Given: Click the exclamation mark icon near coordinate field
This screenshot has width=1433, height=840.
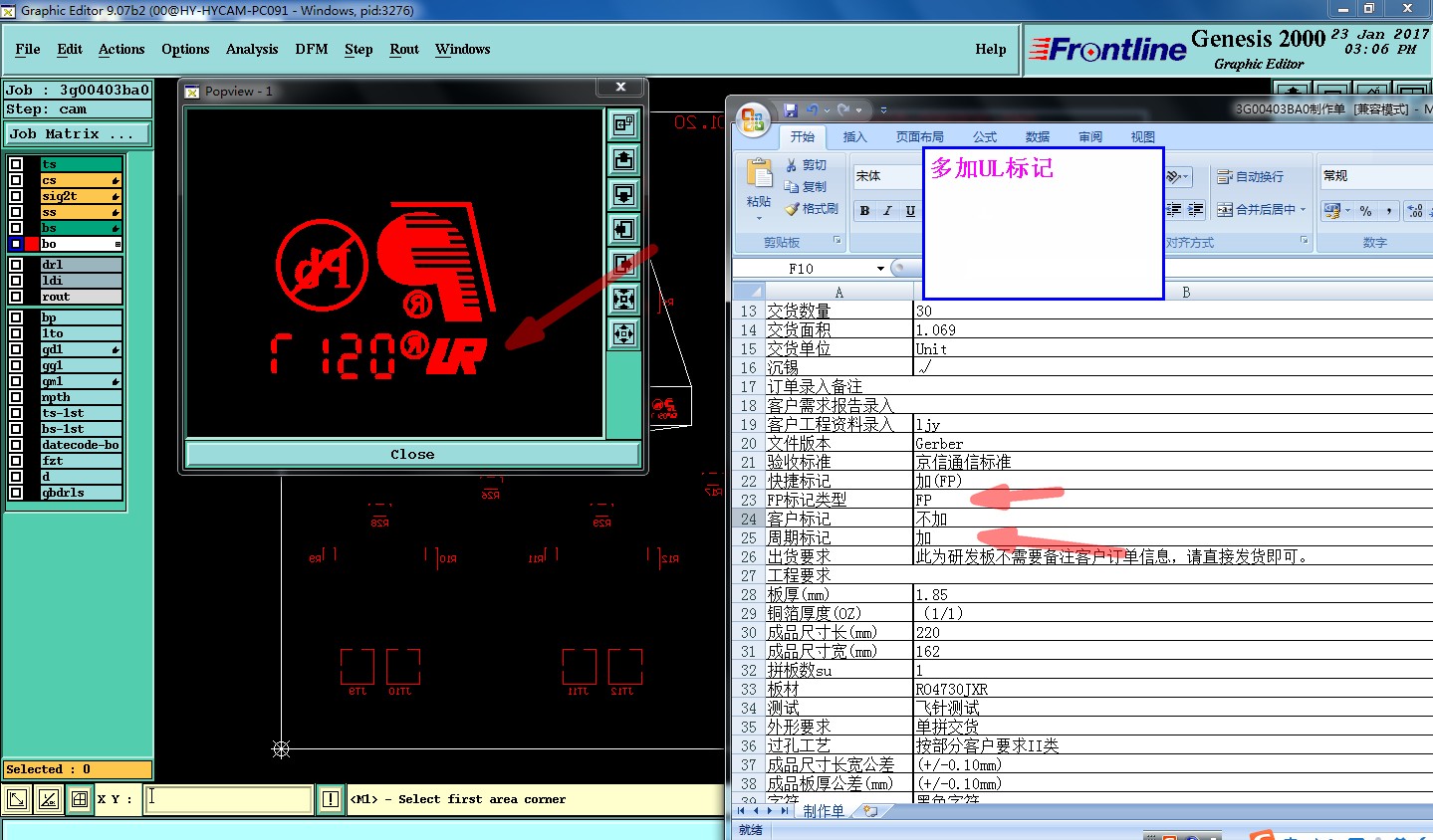Looking at the screenshot, I should (x=331, y=799).
